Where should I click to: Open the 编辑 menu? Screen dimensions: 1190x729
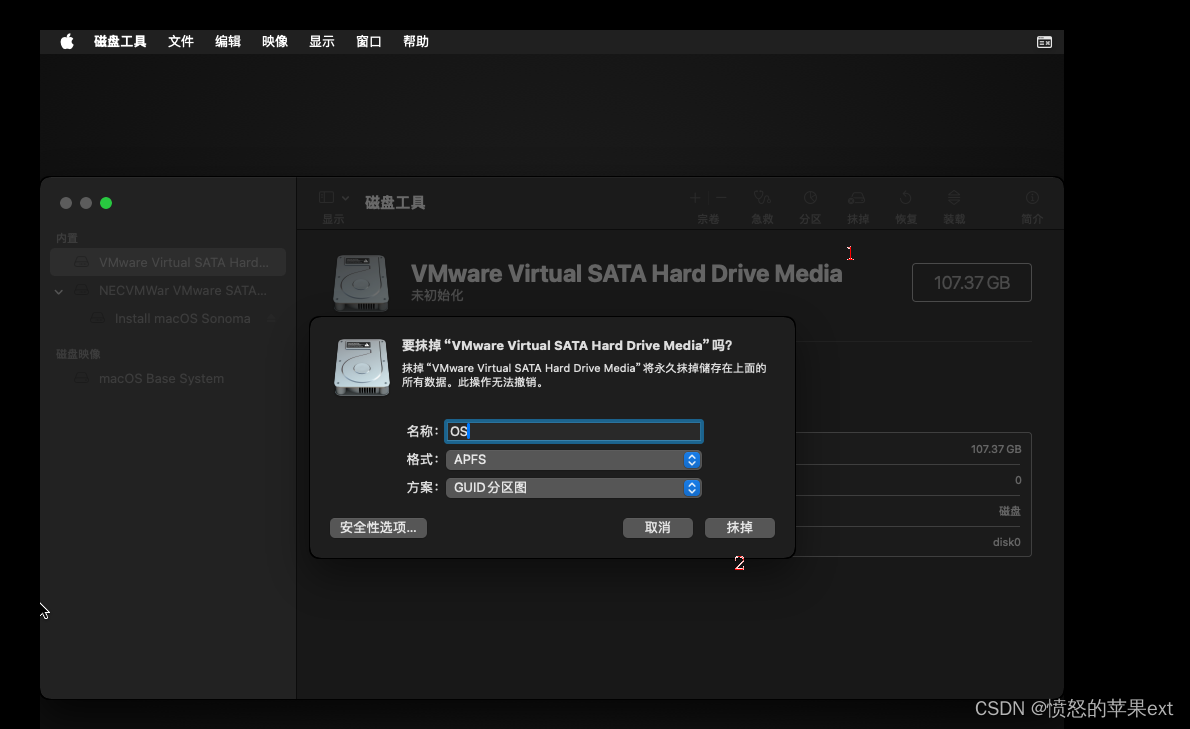click(228, 42)
